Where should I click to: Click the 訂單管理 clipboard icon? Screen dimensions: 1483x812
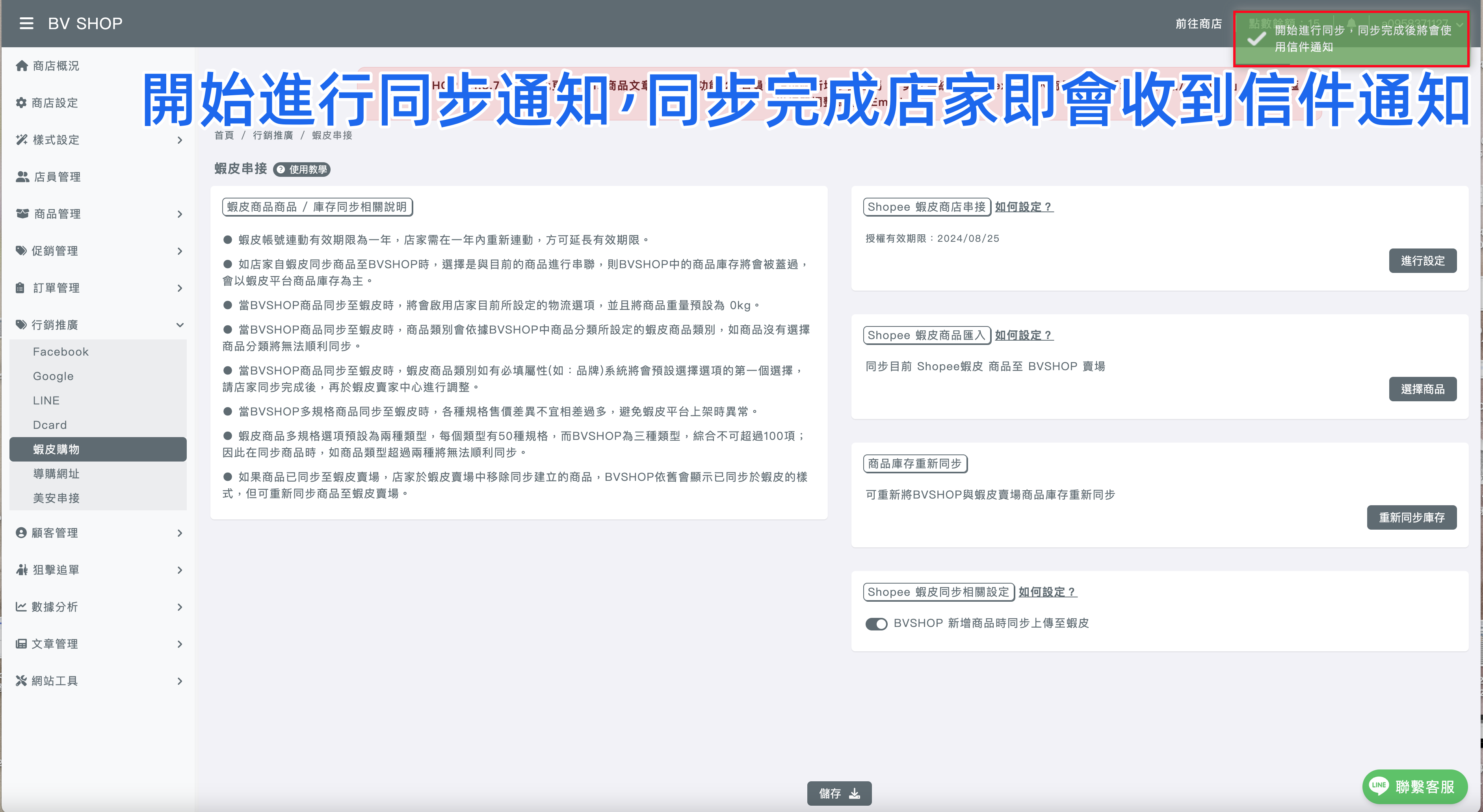pos(20,288)
